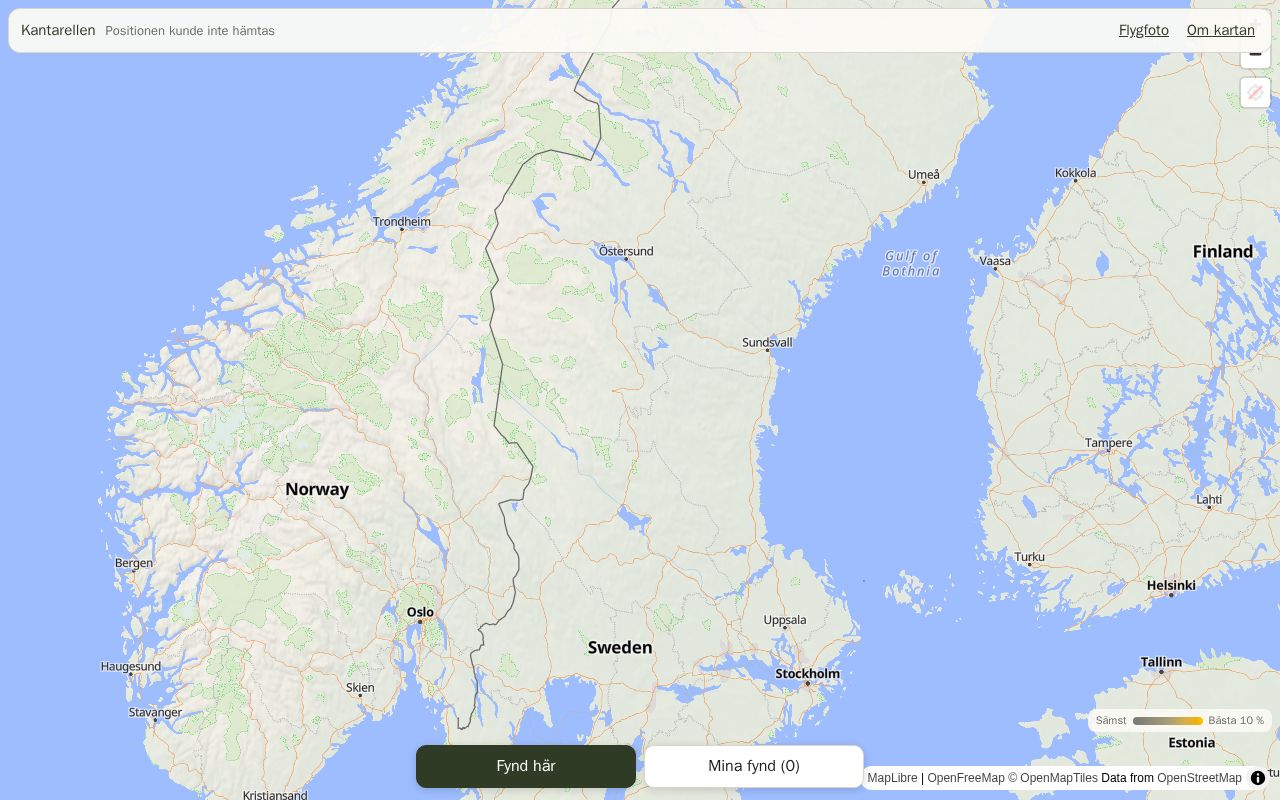The height and width of the screenshot is (800, 1280).
Task: Click the Norway country label
Action: coord(317,489)
